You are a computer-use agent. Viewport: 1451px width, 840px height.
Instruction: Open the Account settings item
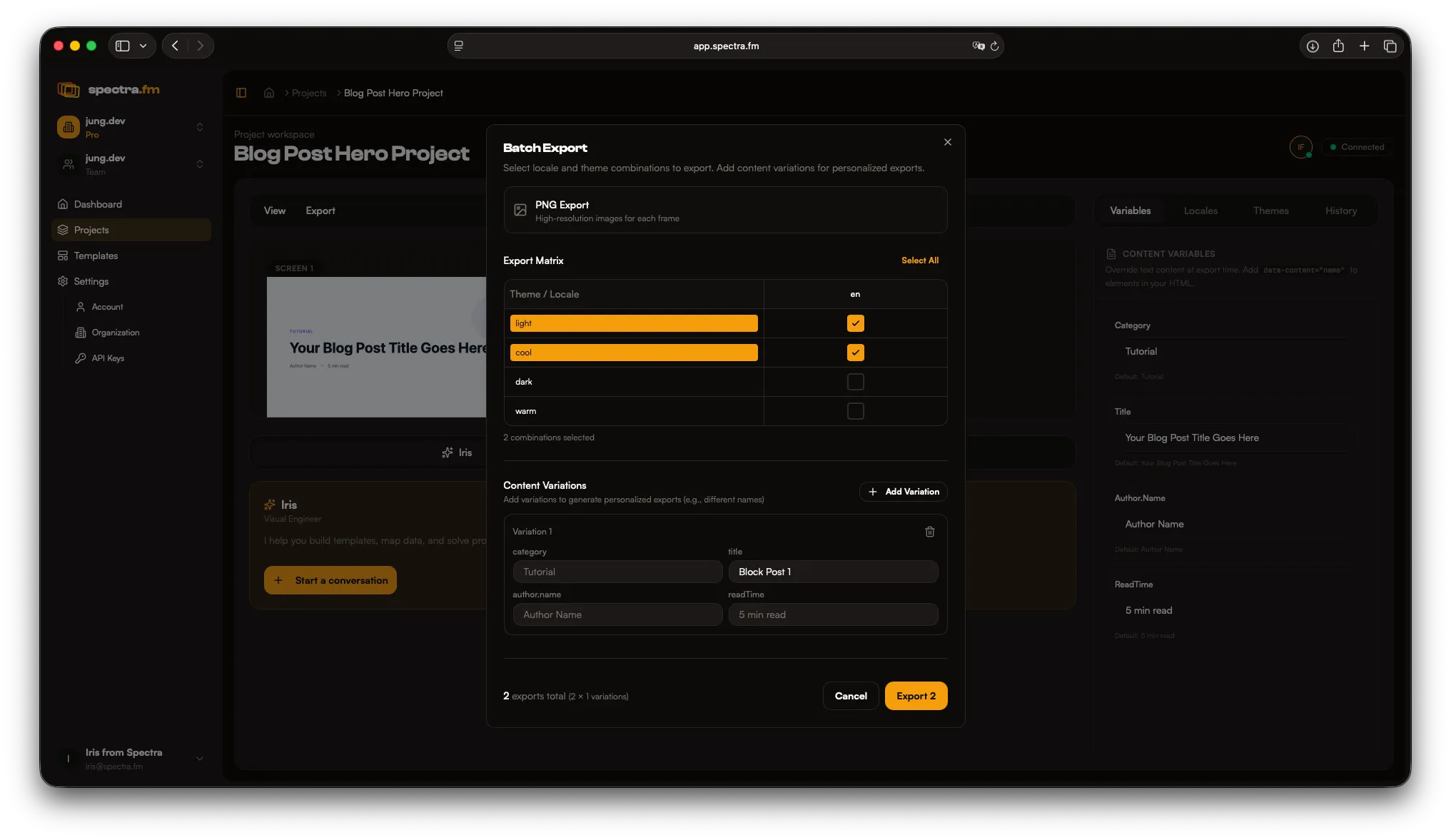[x=106, y=307]
